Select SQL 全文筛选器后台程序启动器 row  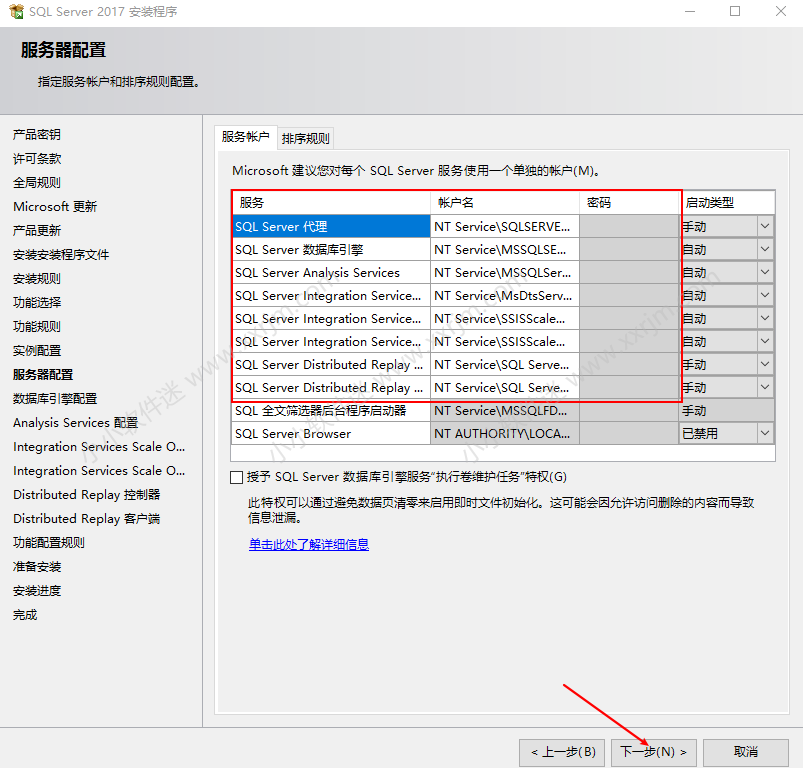[x=331, y=411]
